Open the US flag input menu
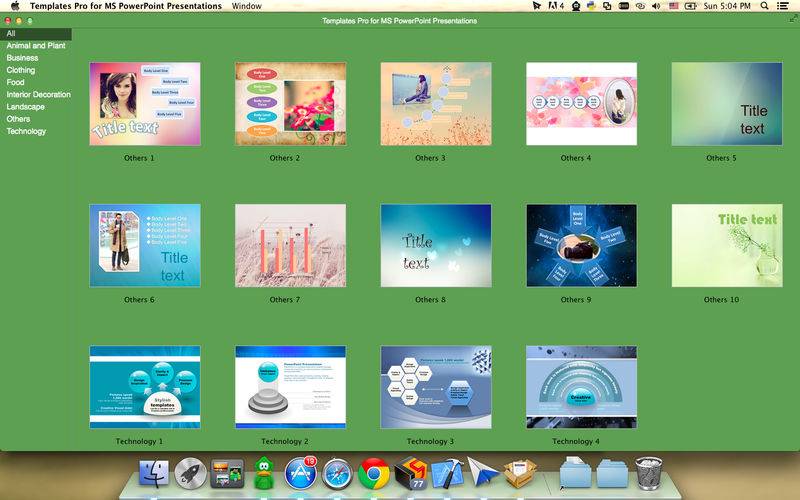The height and width of the screenshot is (500, 800). point(673,6)
